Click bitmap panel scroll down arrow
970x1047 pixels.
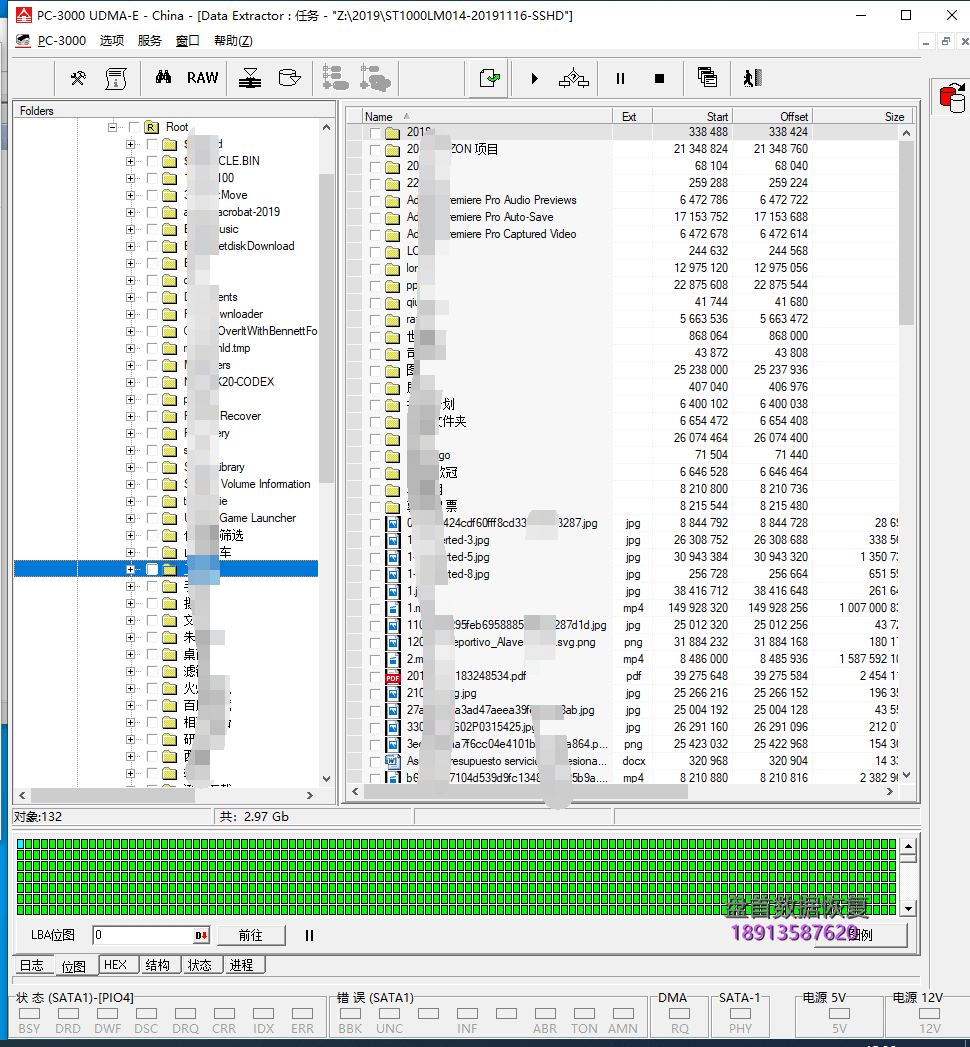(908, 908)
